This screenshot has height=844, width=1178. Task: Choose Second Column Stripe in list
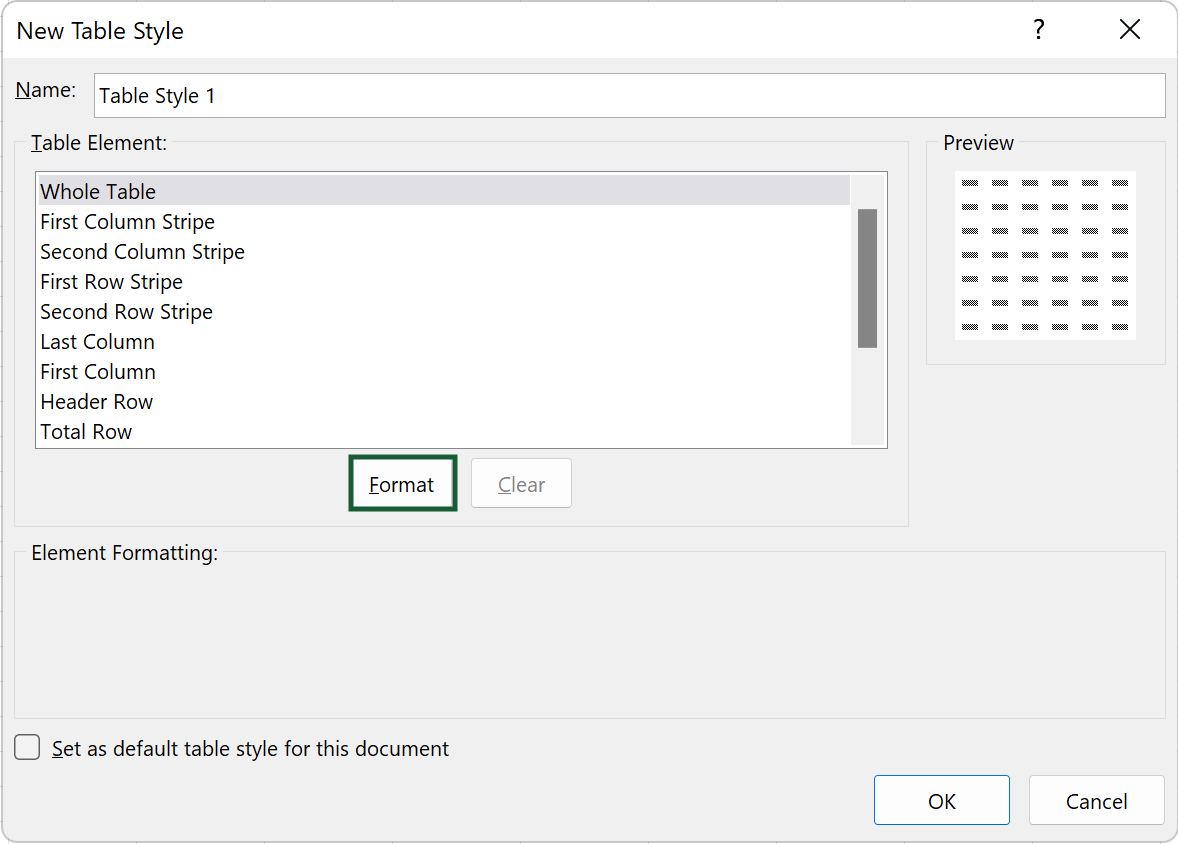[x=142, y=252]
